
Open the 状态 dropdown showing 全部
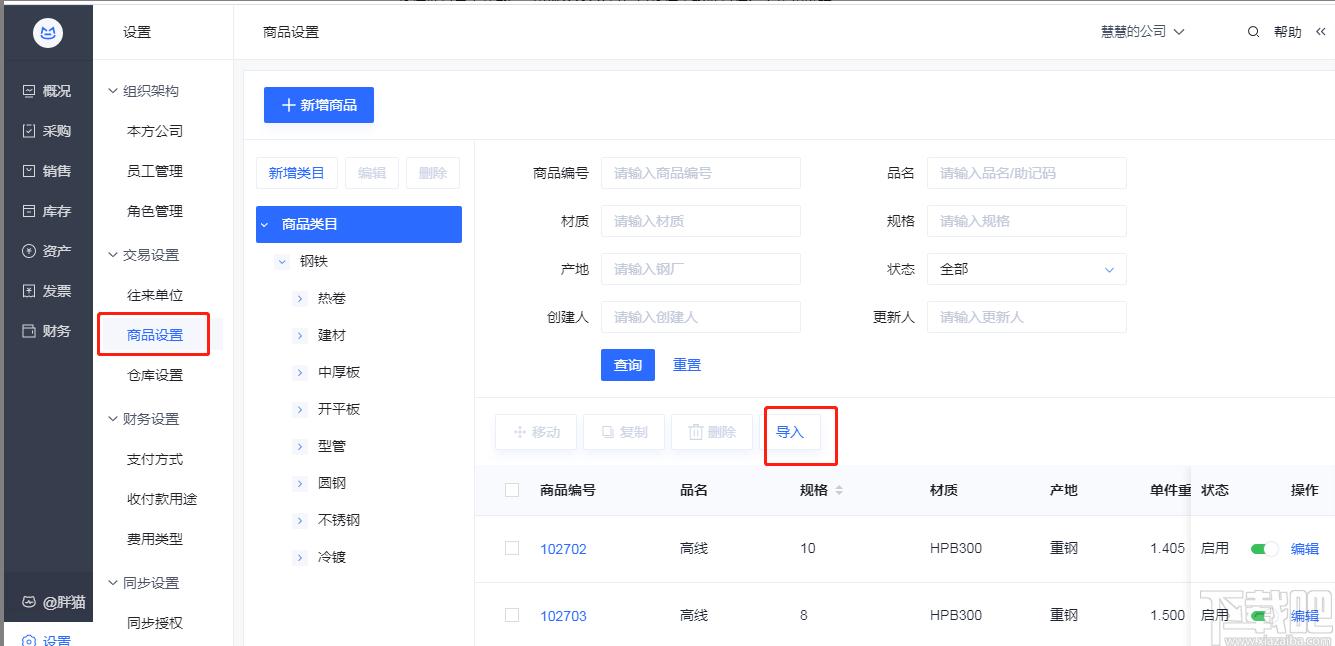[1026, 269]
